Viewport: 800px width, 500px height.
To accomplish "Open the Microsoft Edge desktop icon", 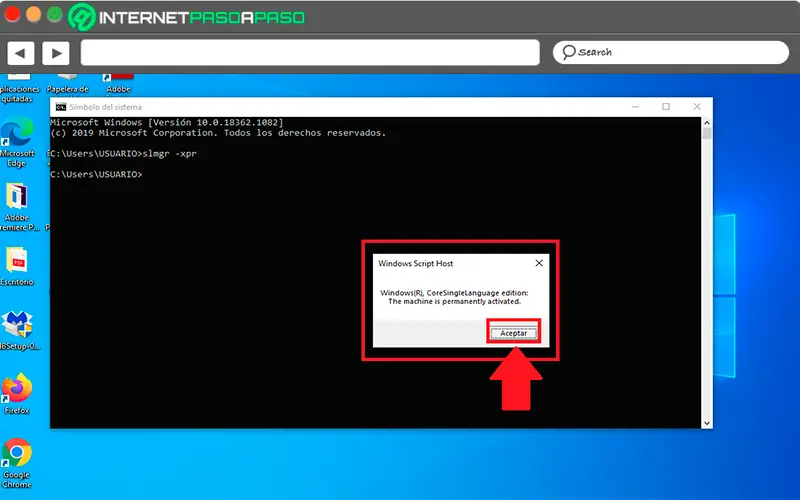I will pyautogui.click(x=17, y=142).
